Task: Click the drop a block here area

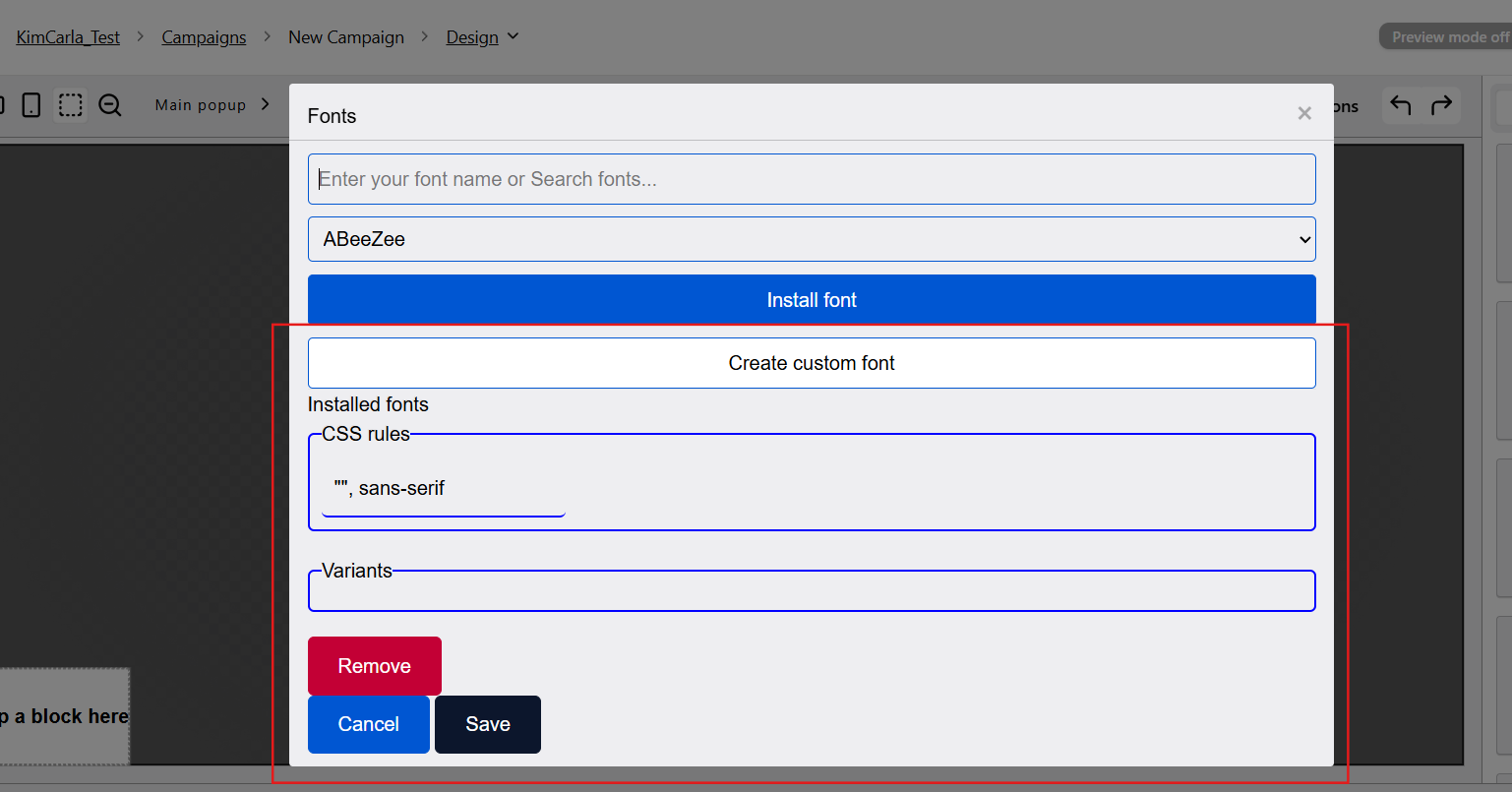Action: pyautogui.click(x=65, y=716)
